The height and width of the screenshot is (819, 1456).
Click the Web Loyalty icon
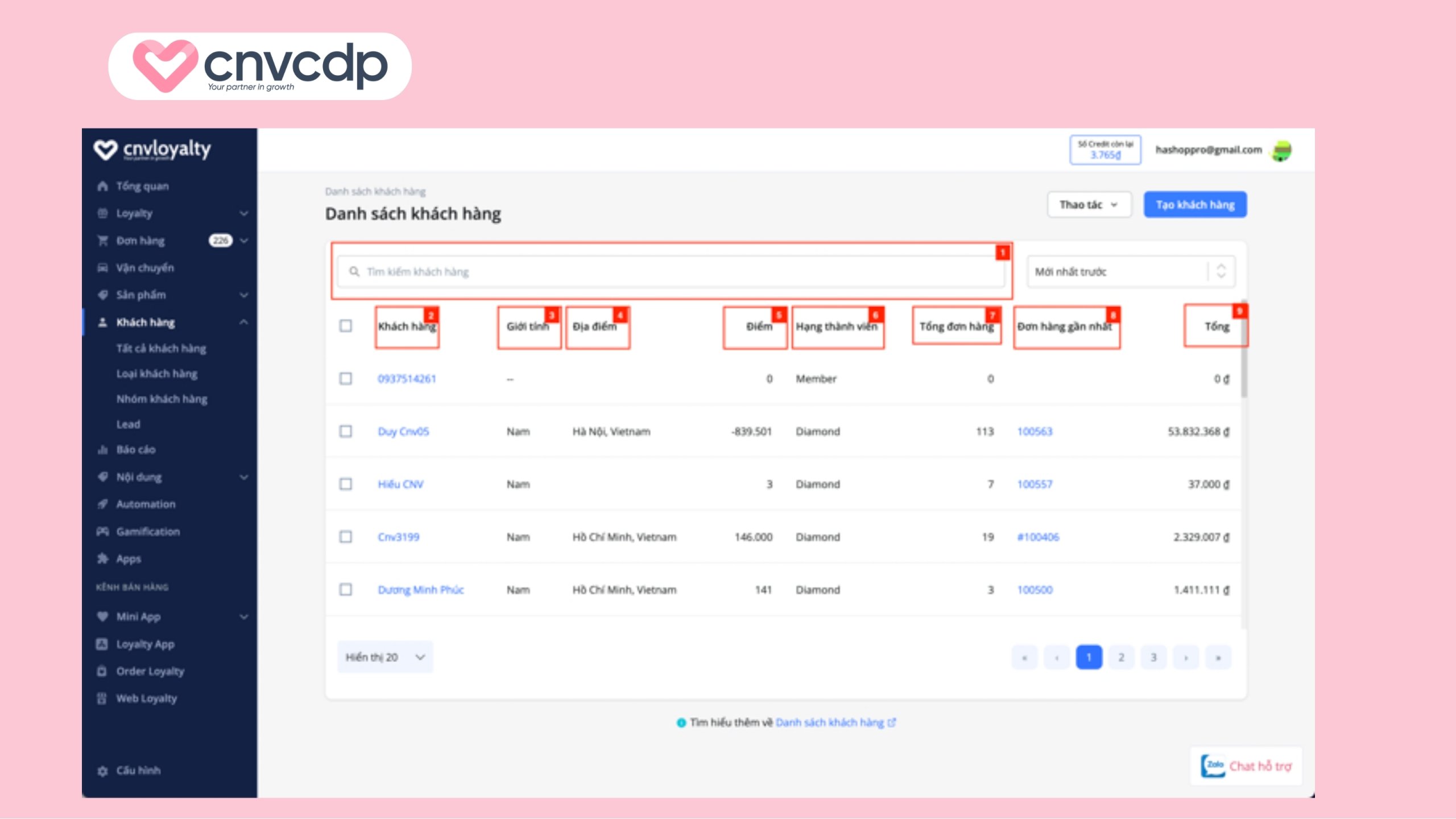tap(102, 698)
